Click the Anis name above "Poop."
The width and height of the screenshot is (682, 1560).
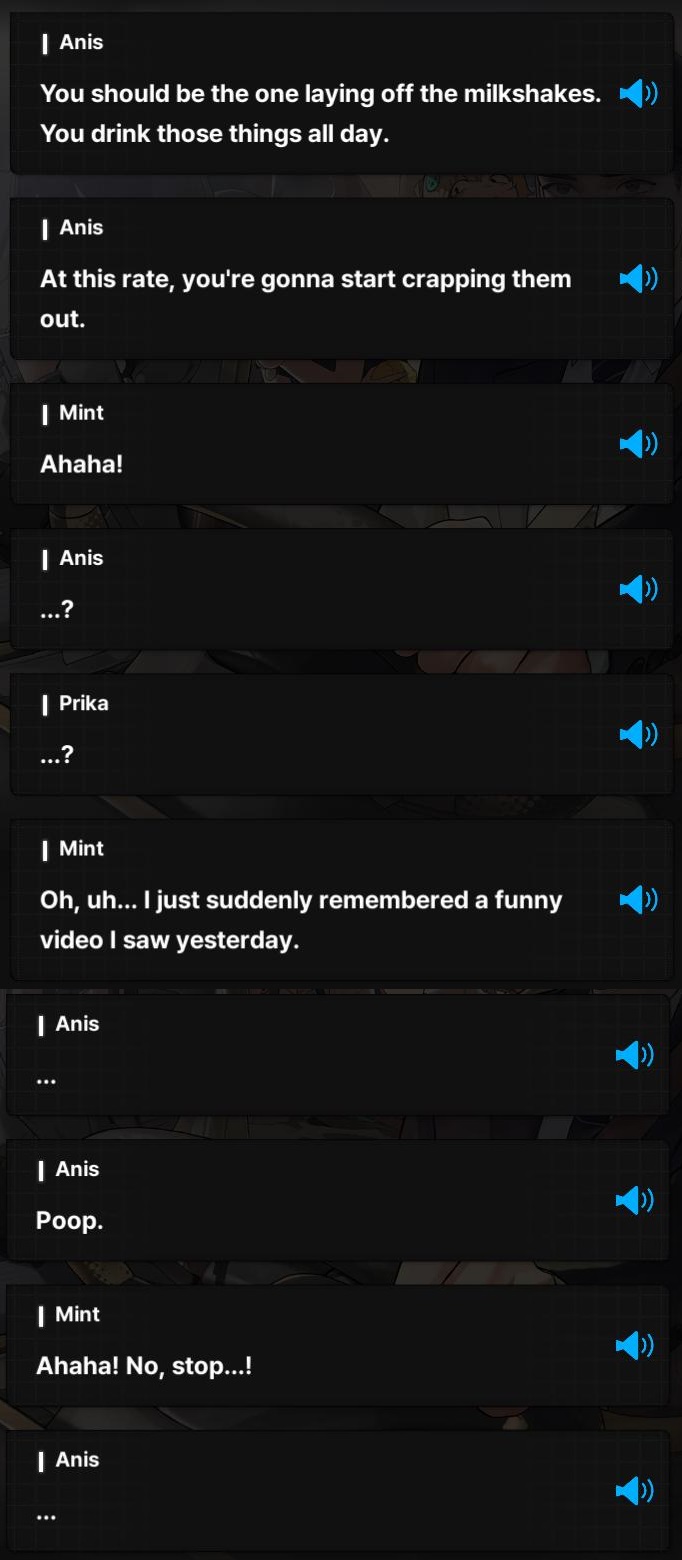click(77, 1169)
